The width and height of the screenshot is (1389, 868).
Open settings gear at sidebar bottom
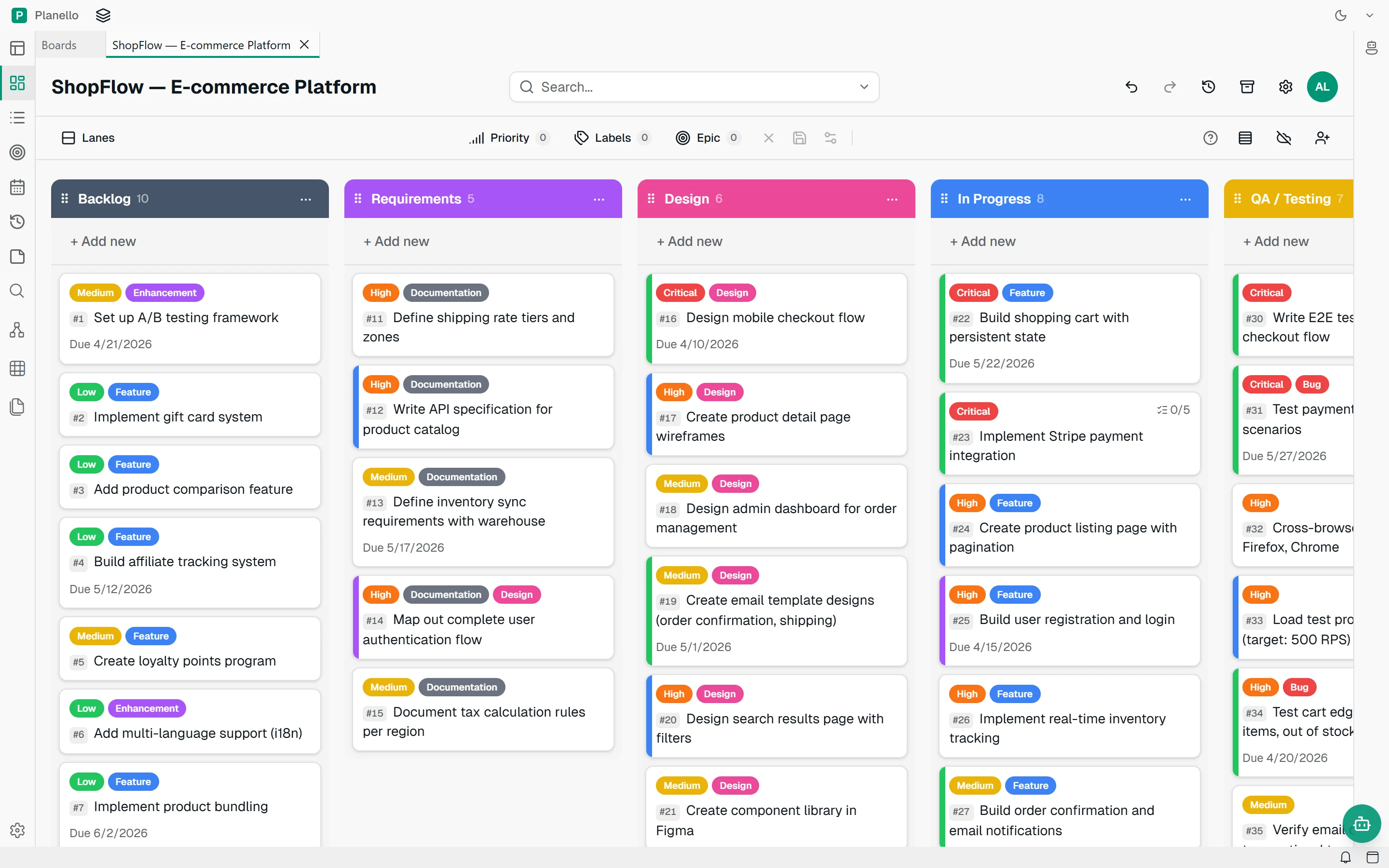point(17,830)
